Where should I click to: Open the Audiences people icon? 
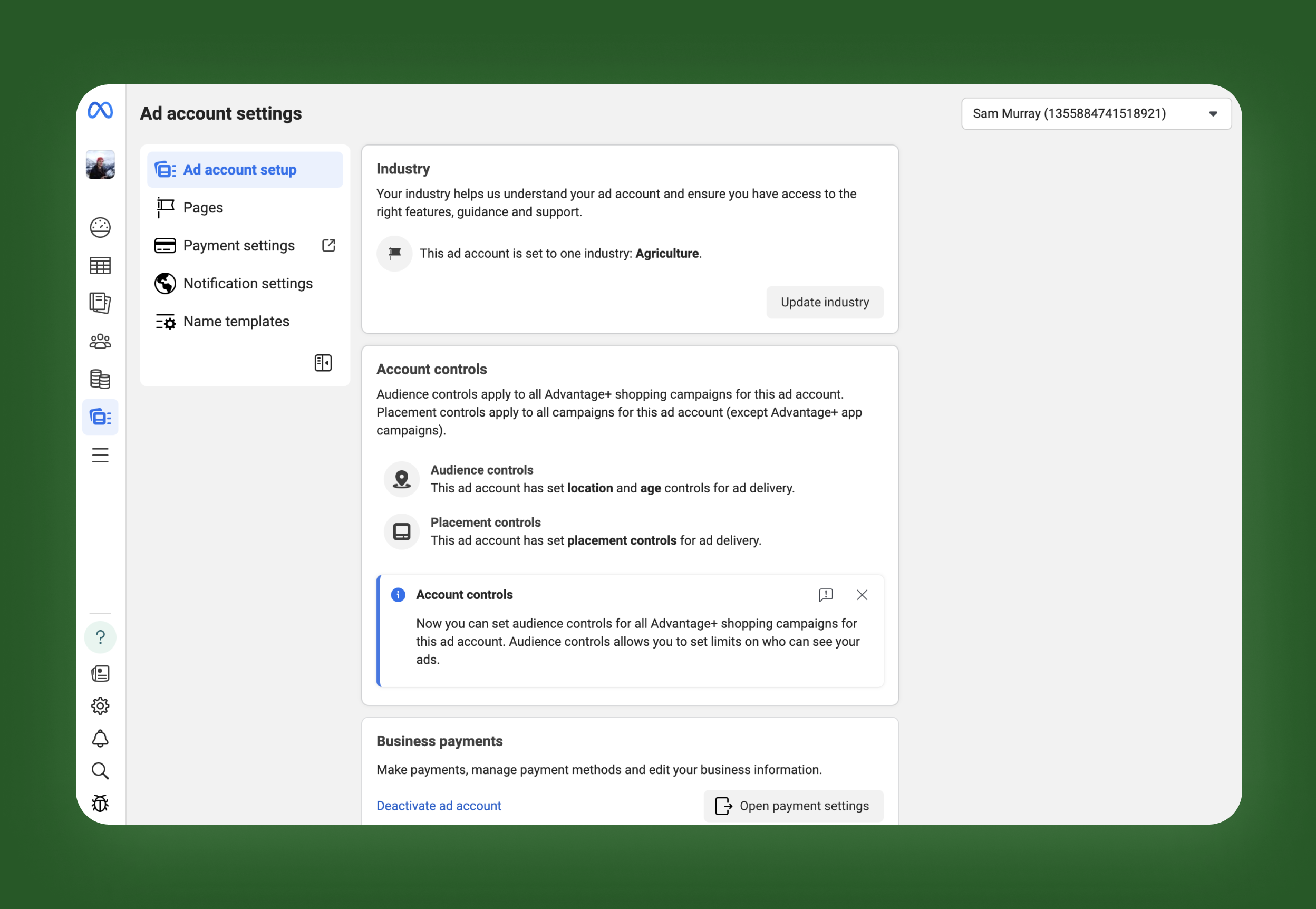100,341
